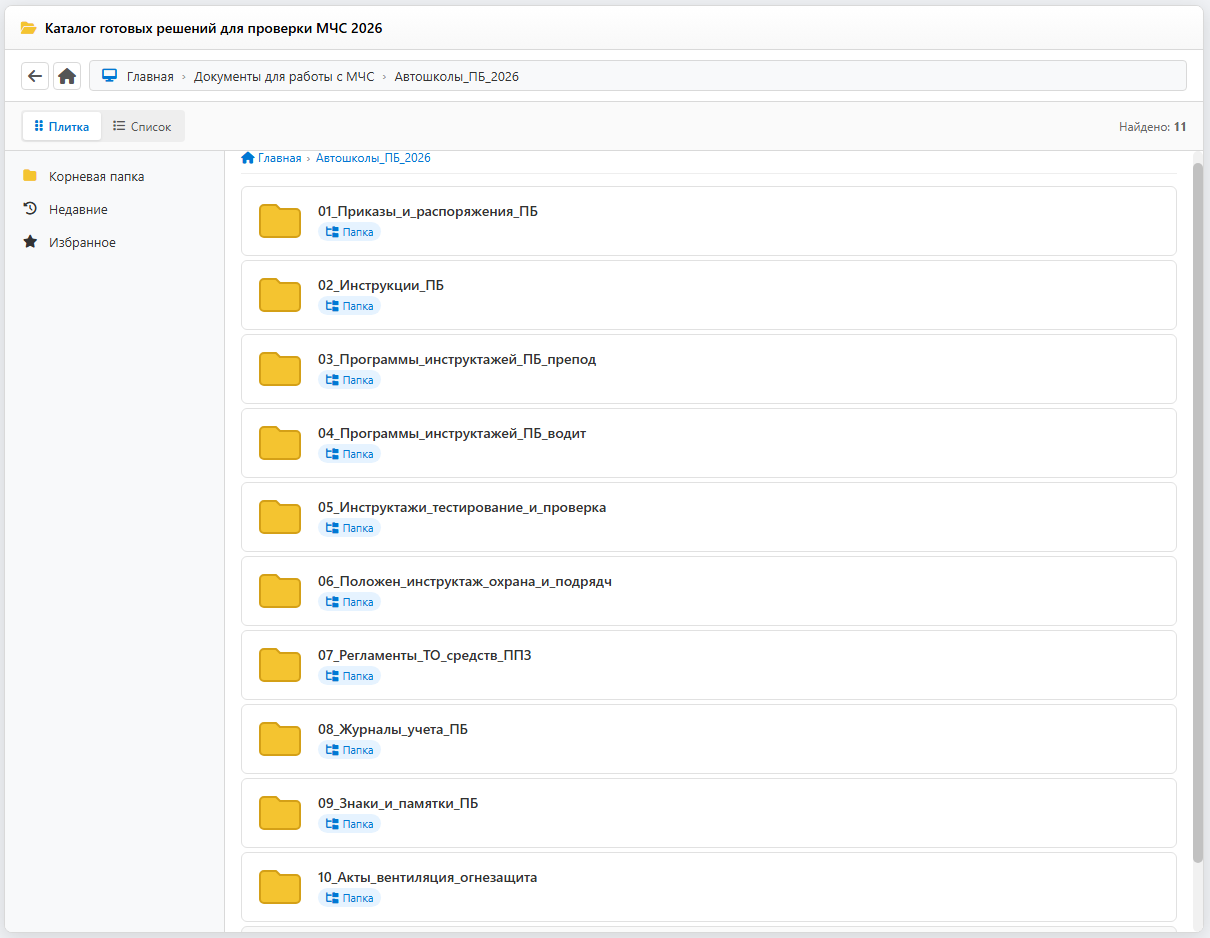1210x938 pixels.
Task: Click folder icon of 06_Положен_инструктаж_охрана_и_подрядч
Action: tap(280, 591)
